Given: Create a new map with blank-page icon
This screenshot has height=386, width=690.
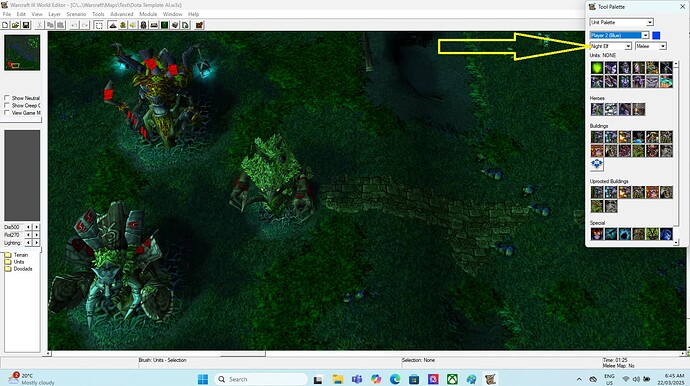Looking at the screenshot, I should (5, 25).
